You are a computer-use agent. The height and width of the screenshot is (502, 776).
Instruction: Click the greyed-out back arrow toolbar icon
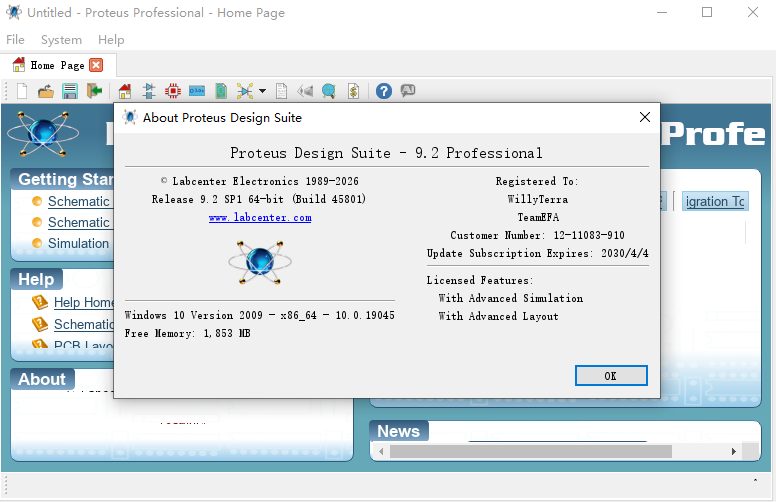coord(305,91)
